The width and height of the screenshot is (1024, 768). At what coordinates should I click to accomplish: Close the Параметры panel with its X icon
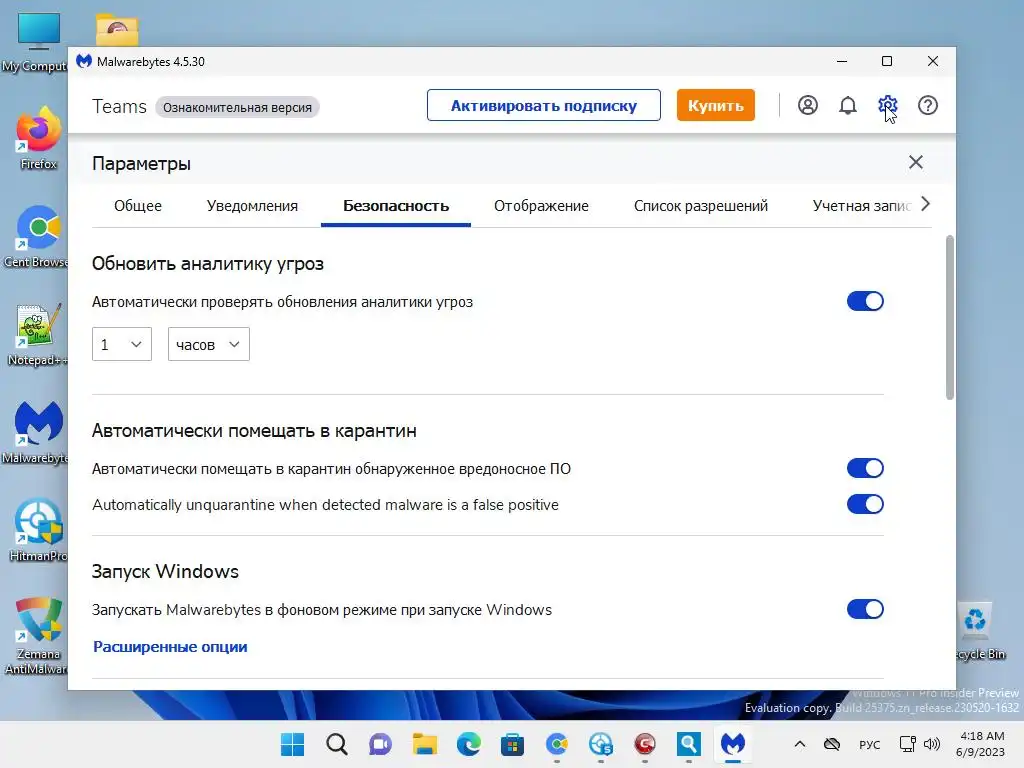click(x=916, y=162)
